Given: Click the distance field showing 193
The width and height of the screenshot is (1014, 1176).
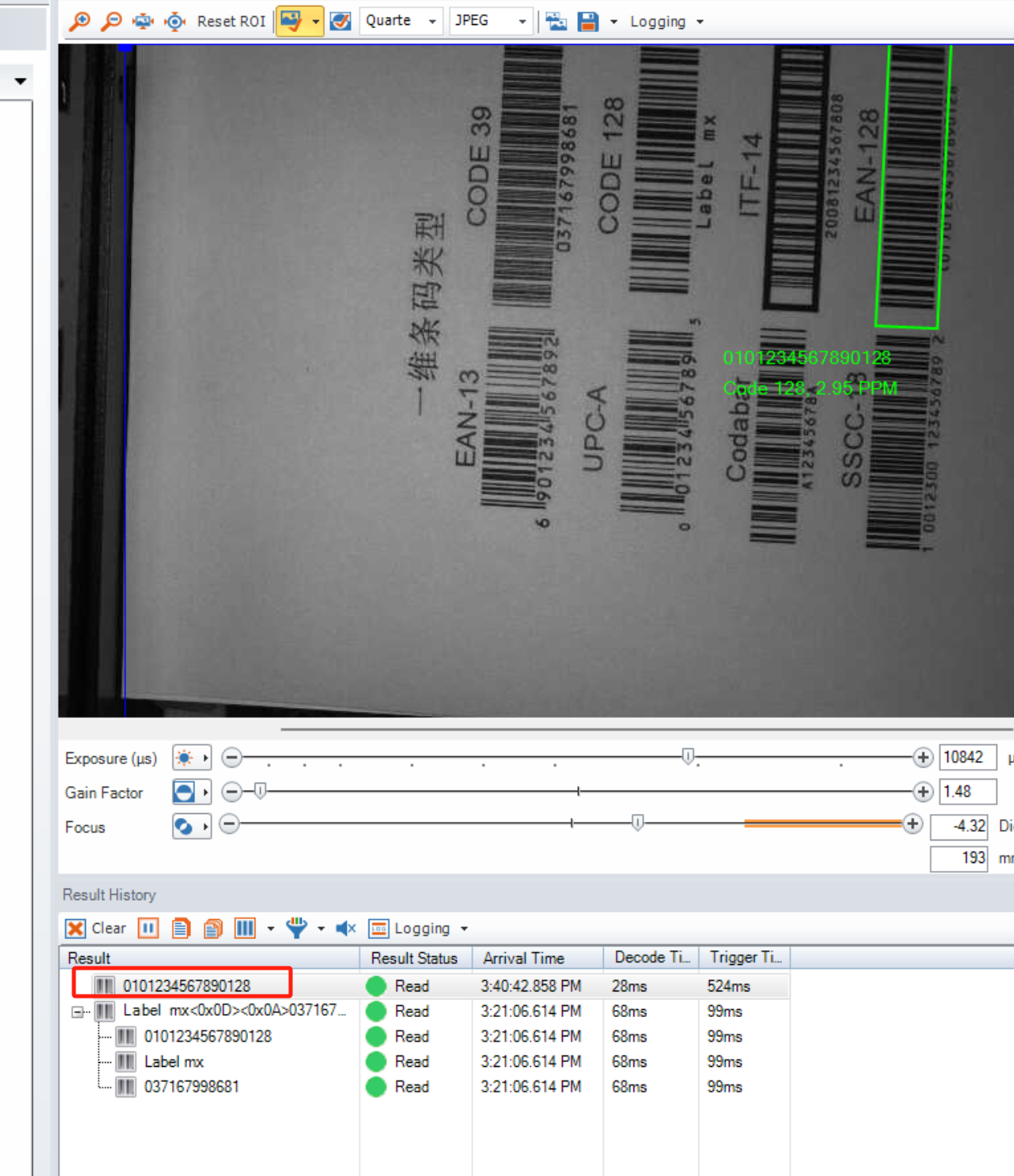Looking at the screenshot, I should [x=959, y=858].
